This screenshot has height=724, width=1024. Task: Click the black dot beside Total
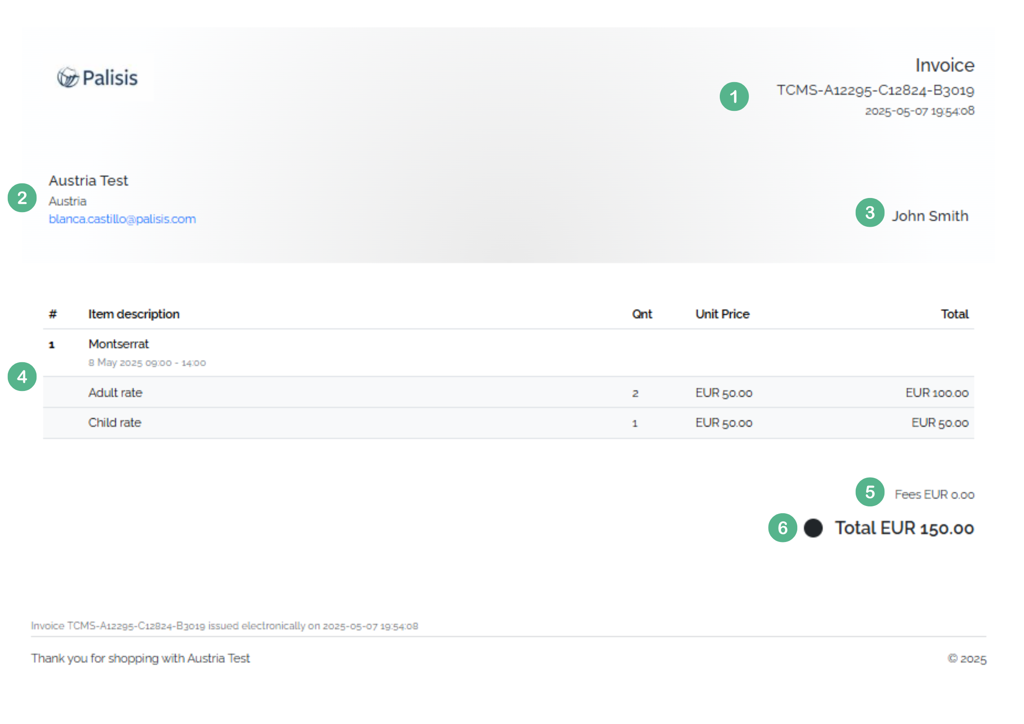pos(813,528)
